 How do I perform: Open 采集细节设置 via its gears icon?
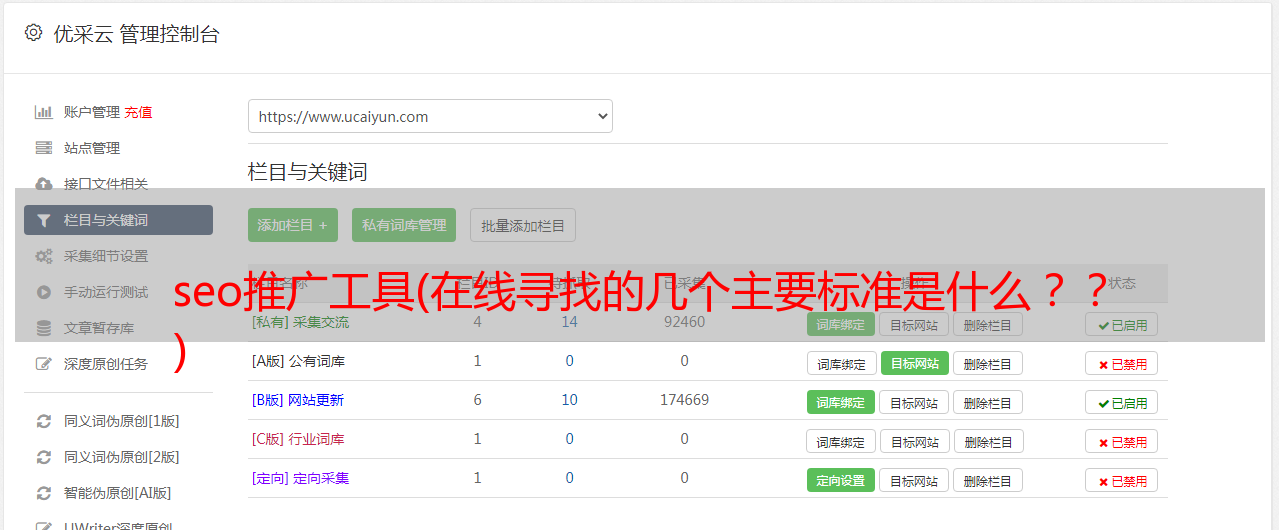pos(43,256)
